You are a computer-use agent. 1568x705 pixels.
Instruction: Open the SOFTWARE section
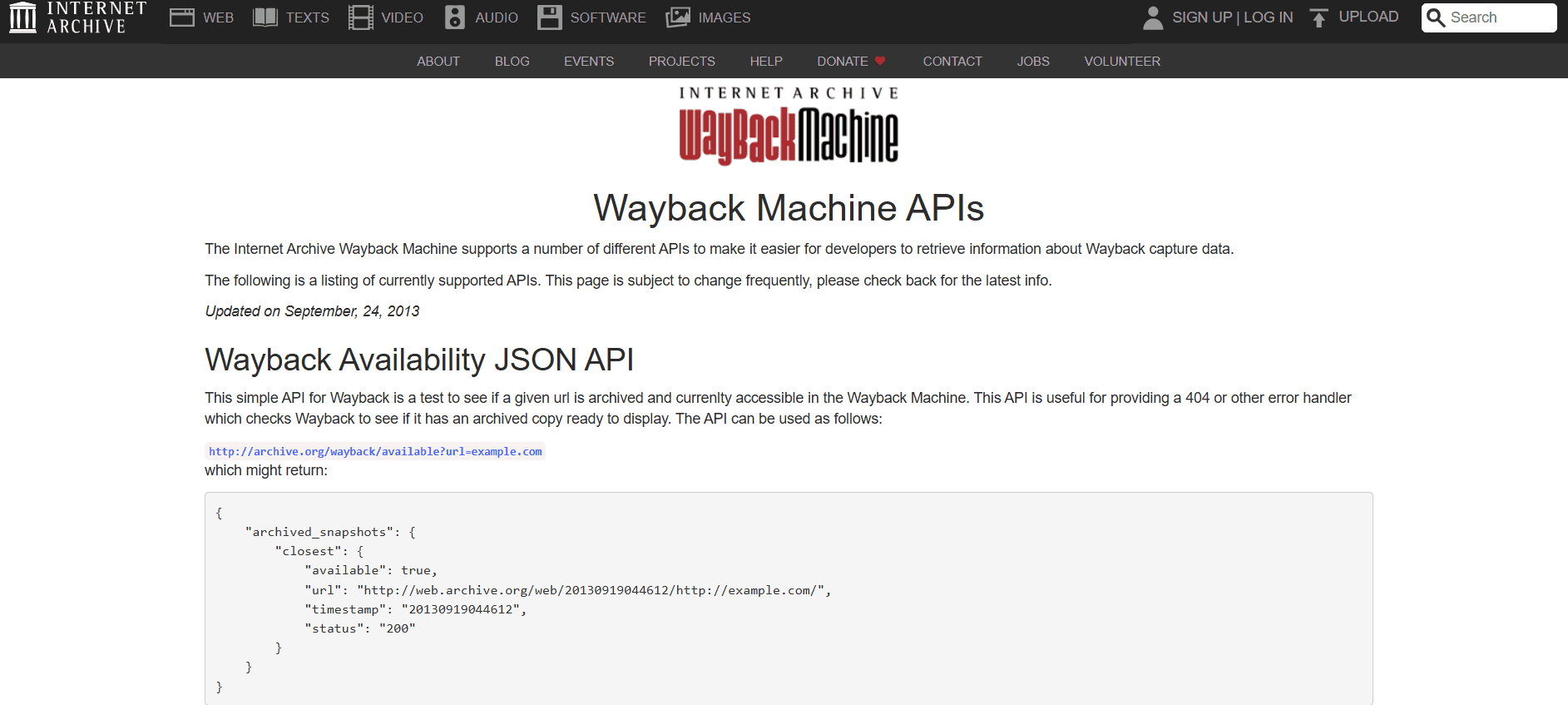click(x=608, y=17)
